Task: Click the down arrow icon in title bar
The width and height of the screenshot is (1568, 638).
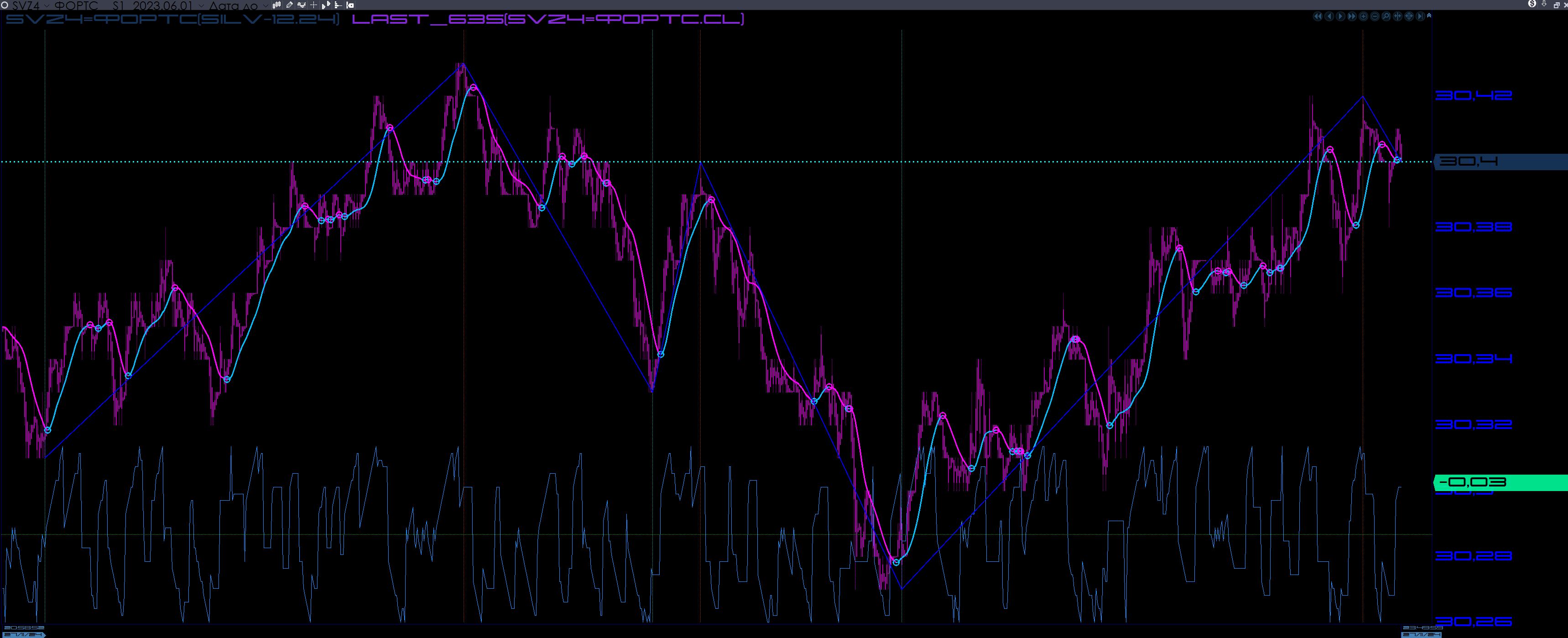Action: [1544, 4]
